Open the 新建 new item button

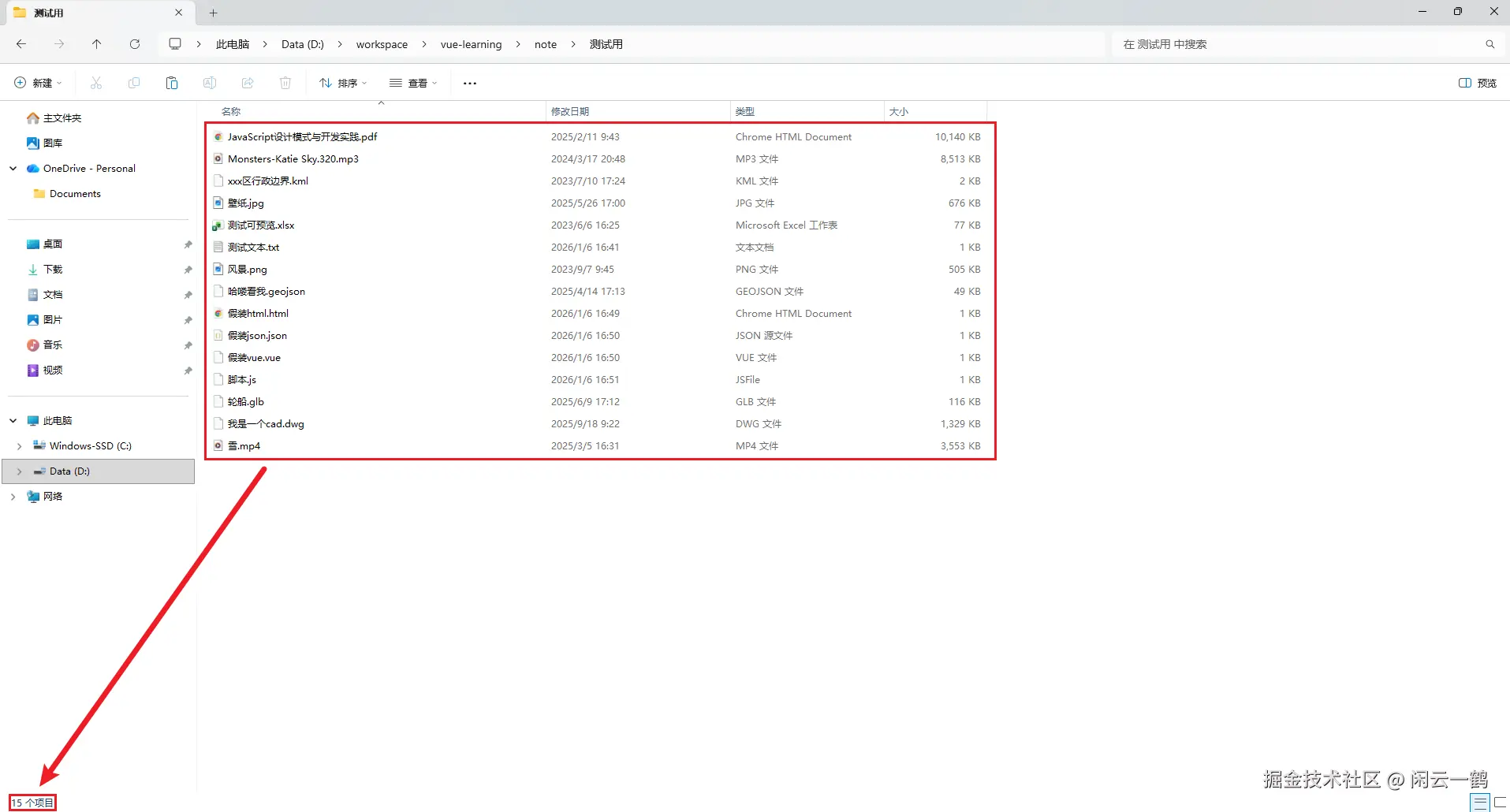click(38, 83)
